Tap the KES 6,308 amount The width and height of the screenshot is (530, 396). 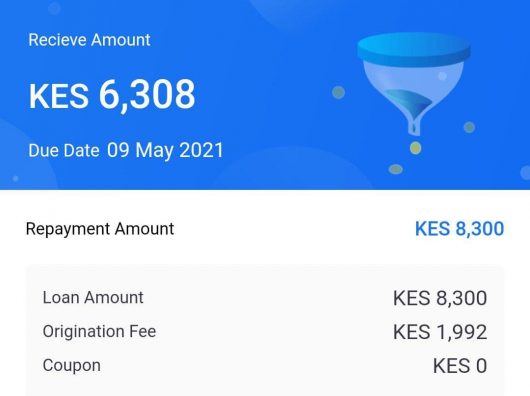point(112,94)
